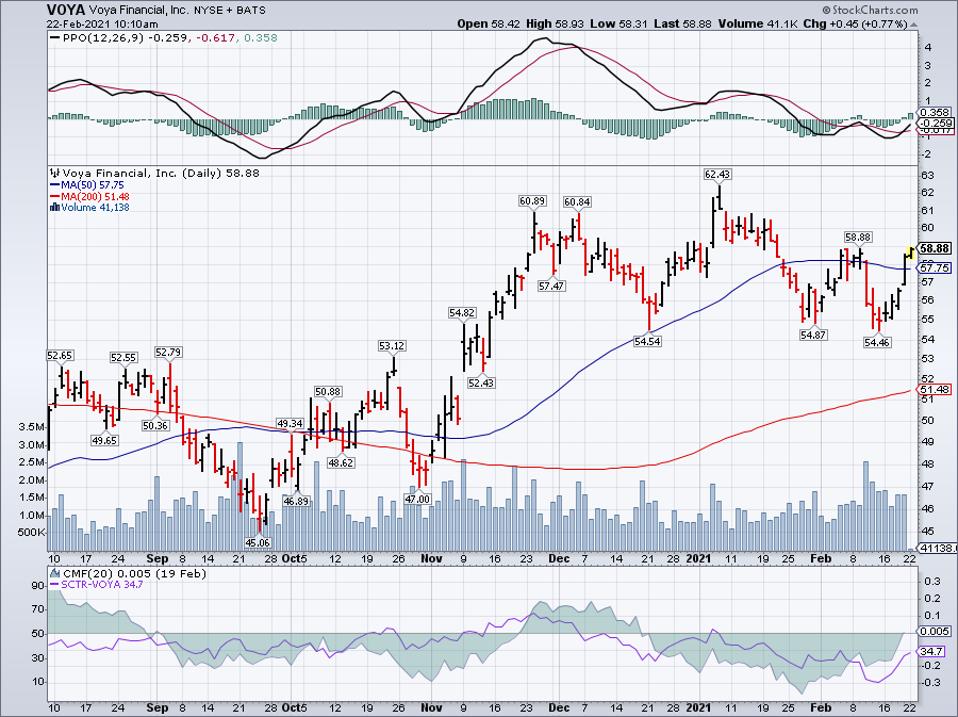This screenshot has height=717, width=958.
Task: Click the 52.55 price label
Action: coord(123,357)
